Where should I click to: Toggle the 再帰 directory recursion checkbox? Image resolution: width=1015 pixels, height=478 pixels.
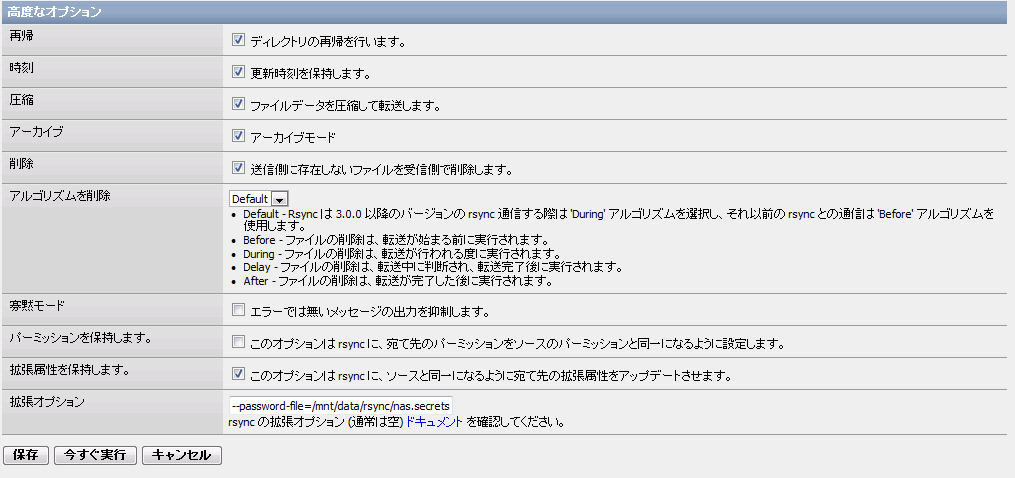coord(238,41)
